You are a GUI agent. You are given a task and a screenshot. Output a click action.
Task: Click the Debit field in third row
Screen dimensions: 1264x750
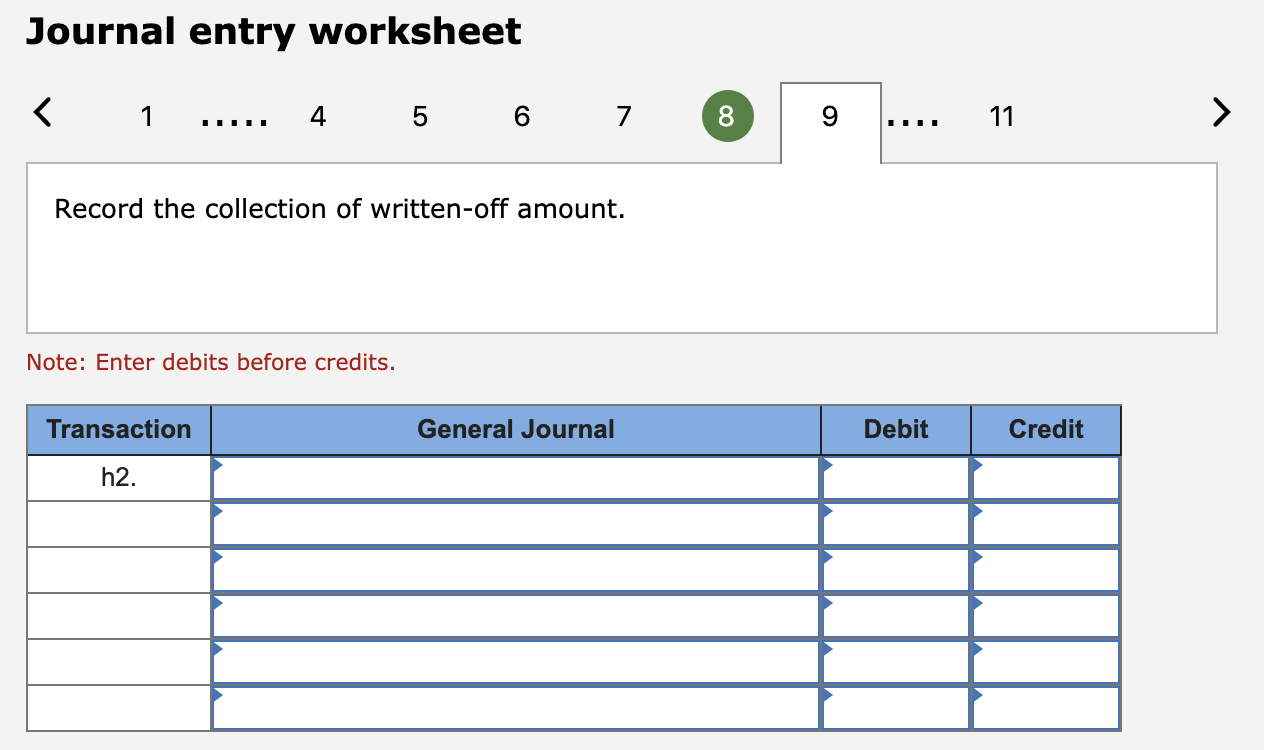point(896,570)
